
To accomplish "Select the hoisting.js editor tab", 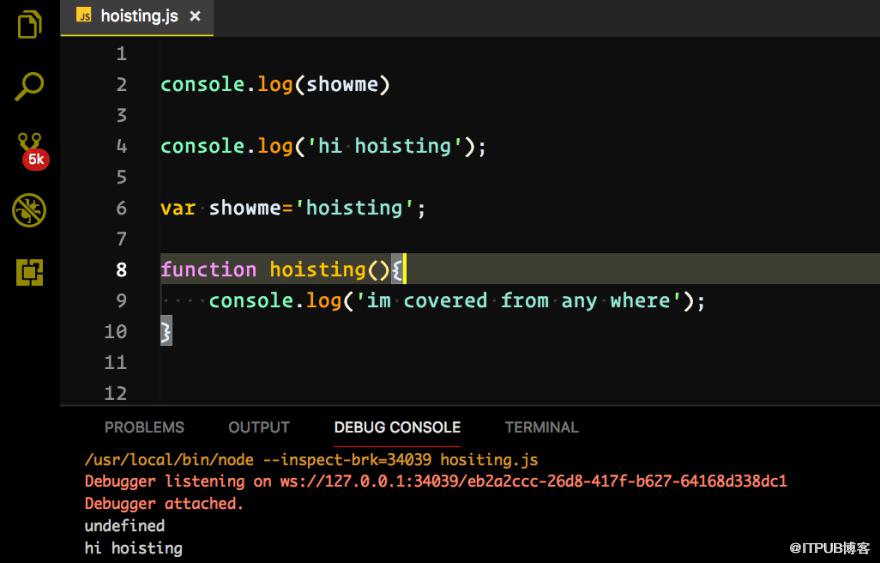I will pos(137,17).
